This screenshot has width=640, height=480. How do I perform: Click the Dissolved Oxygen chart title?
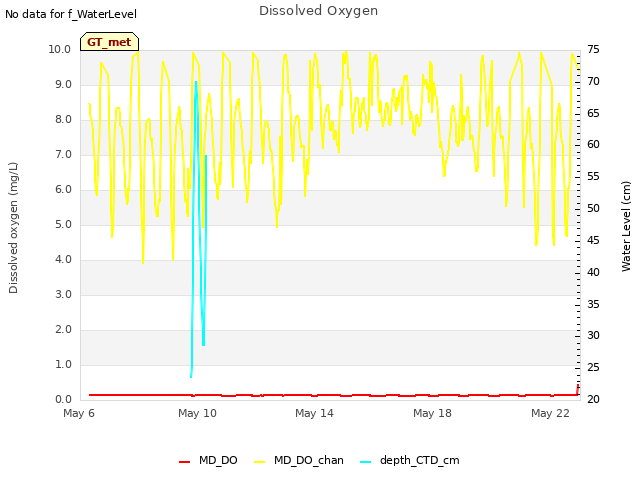tap(318, 11)
